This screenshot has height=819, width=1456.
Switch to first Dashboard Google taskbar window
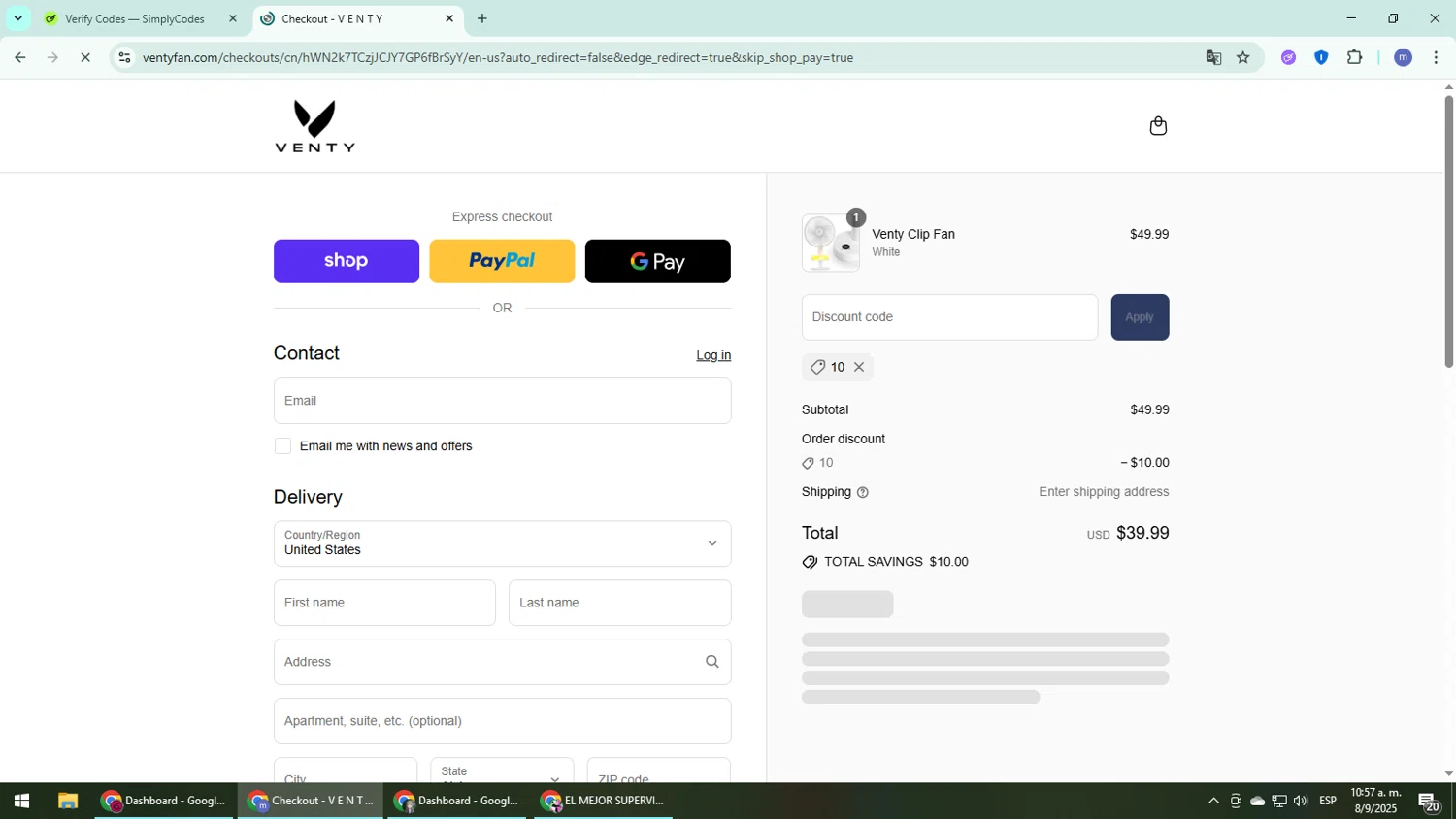(x=164, y=801)
